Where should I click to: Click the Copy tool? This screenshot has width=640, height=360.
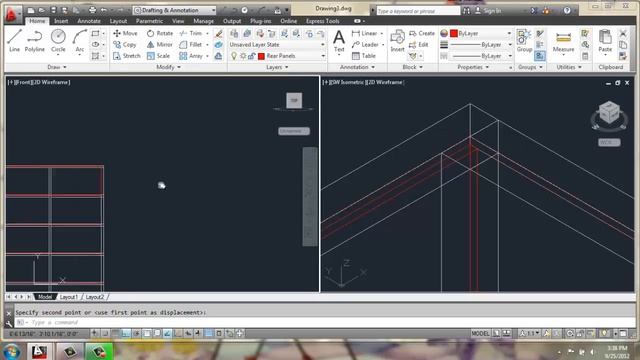point(125,44)
